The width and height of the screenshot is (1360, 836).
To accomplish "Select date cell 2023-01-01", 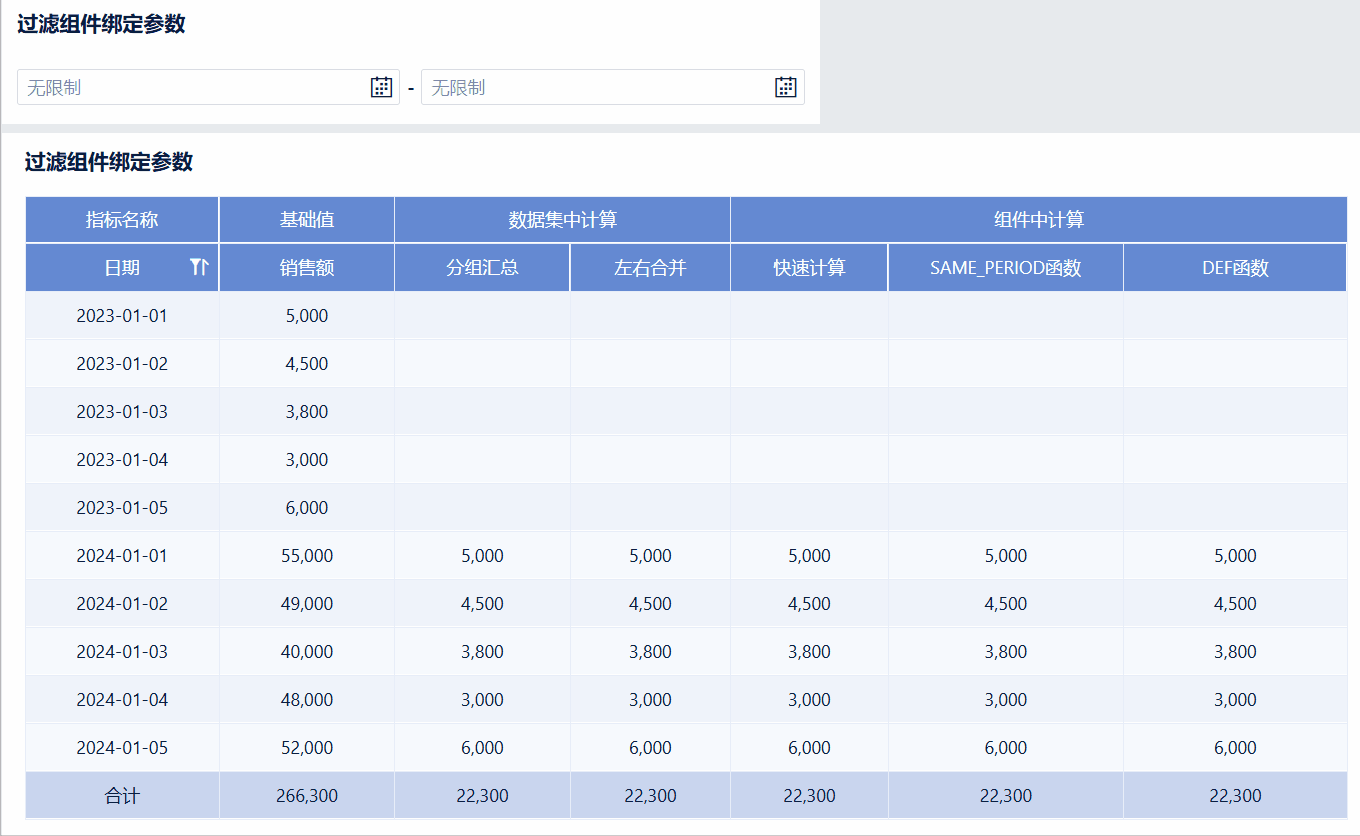I will tap(122, 316).
